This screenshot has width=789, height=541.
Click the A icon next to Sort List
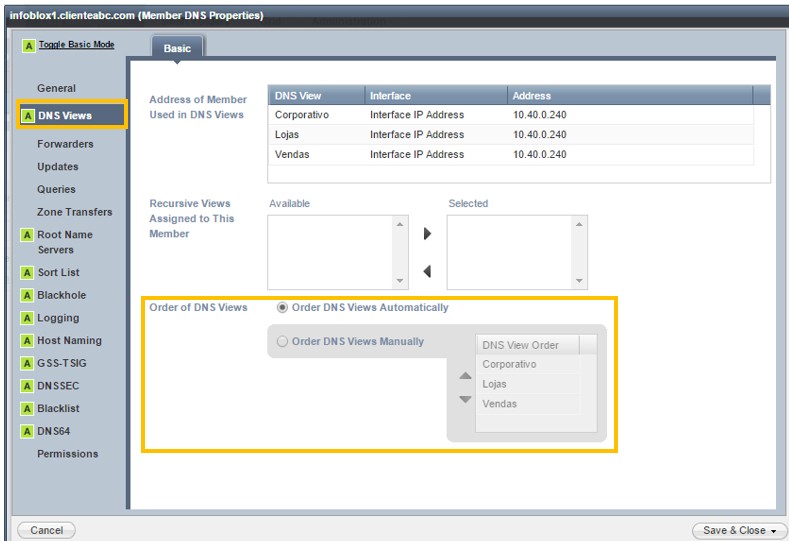point(27,272)
